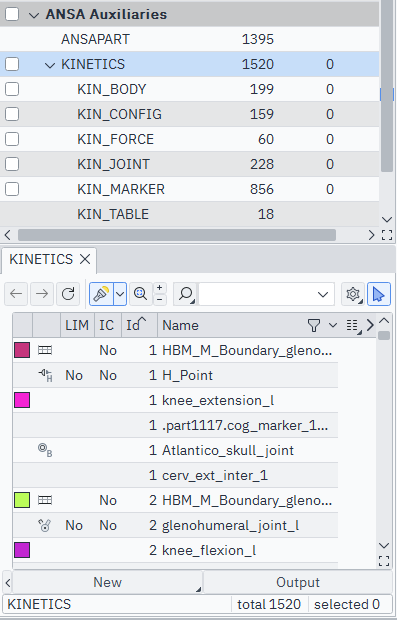
Task: Check the KIN_BODY checkbox
Action: point(12,89)
